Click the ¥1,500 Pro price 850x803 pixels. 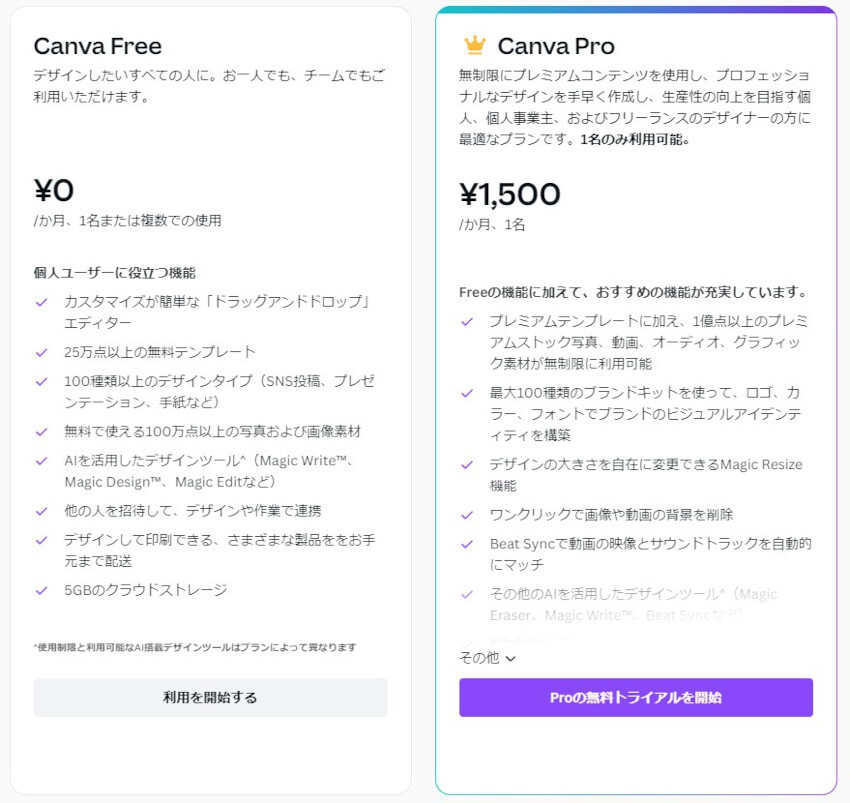[x=510, y=194]
